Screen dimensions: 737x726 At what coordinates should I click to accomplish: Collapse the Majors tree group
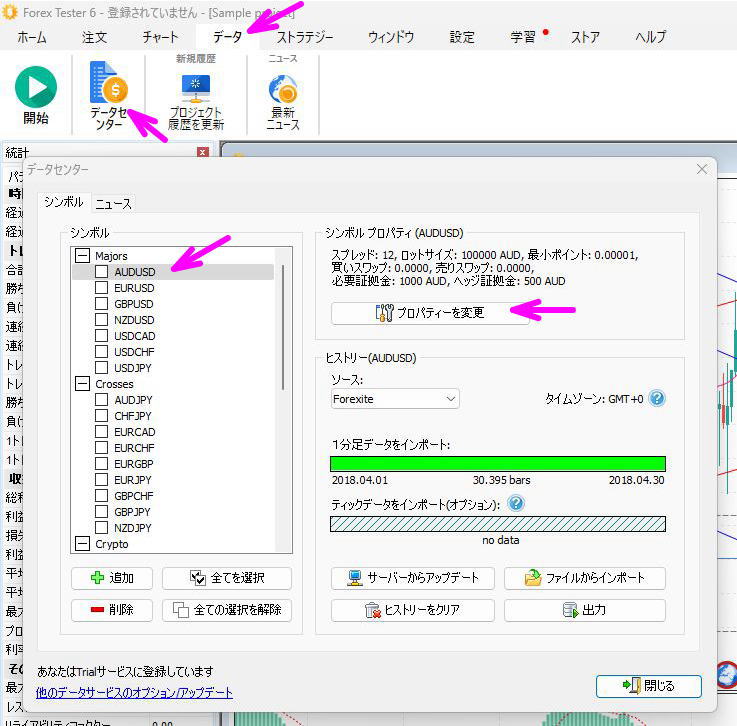click(82, 256)
